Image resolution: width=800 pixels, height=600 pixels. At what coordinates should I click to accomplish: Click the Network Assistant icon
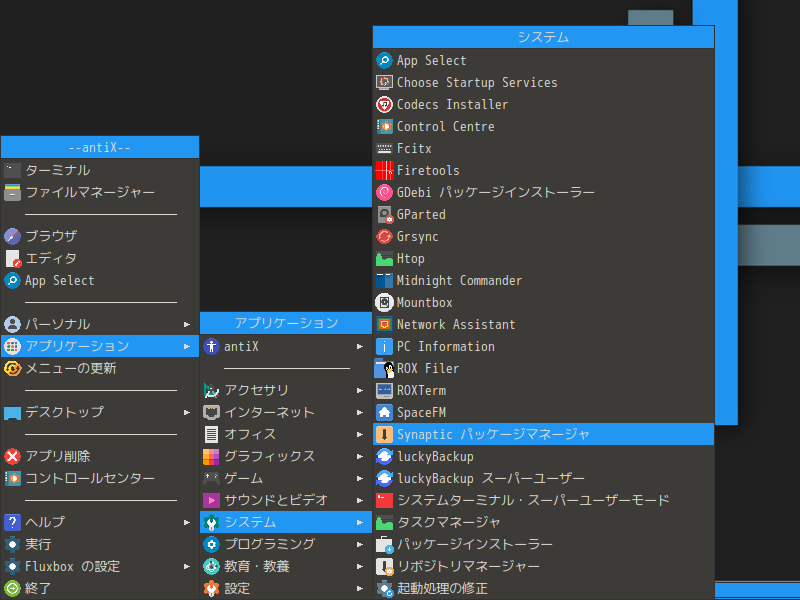click(384, 324)
